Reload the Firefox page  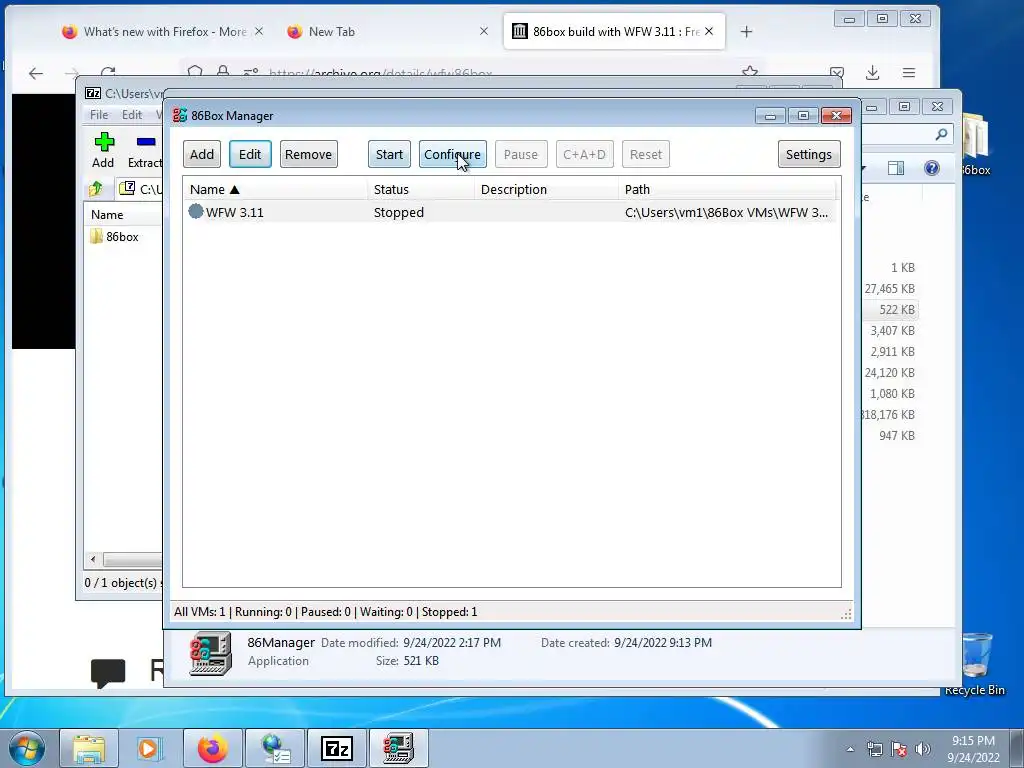(x=108, y=72)
